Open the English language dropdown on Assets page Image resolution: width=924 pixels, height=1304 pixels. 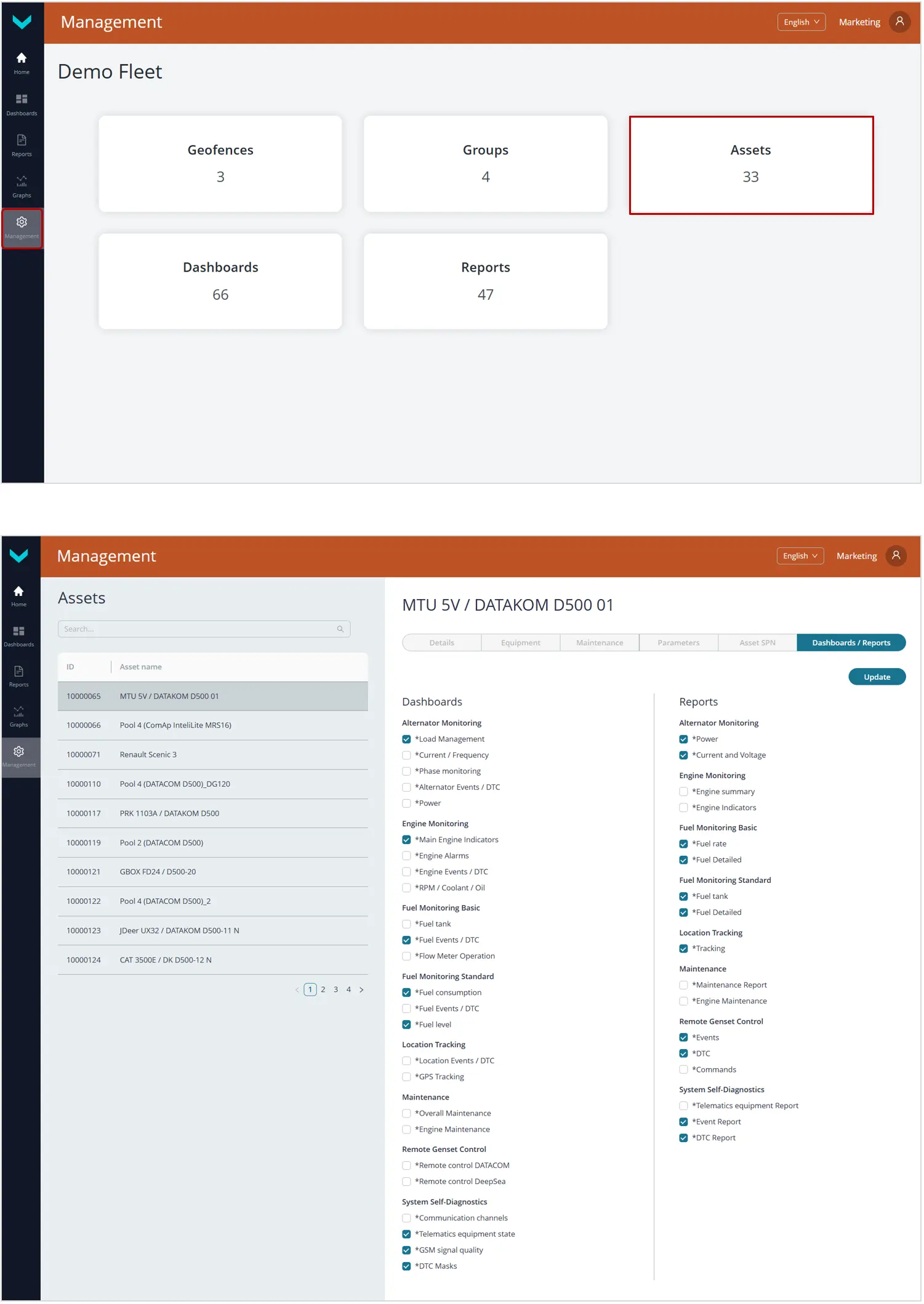[800, 556]
